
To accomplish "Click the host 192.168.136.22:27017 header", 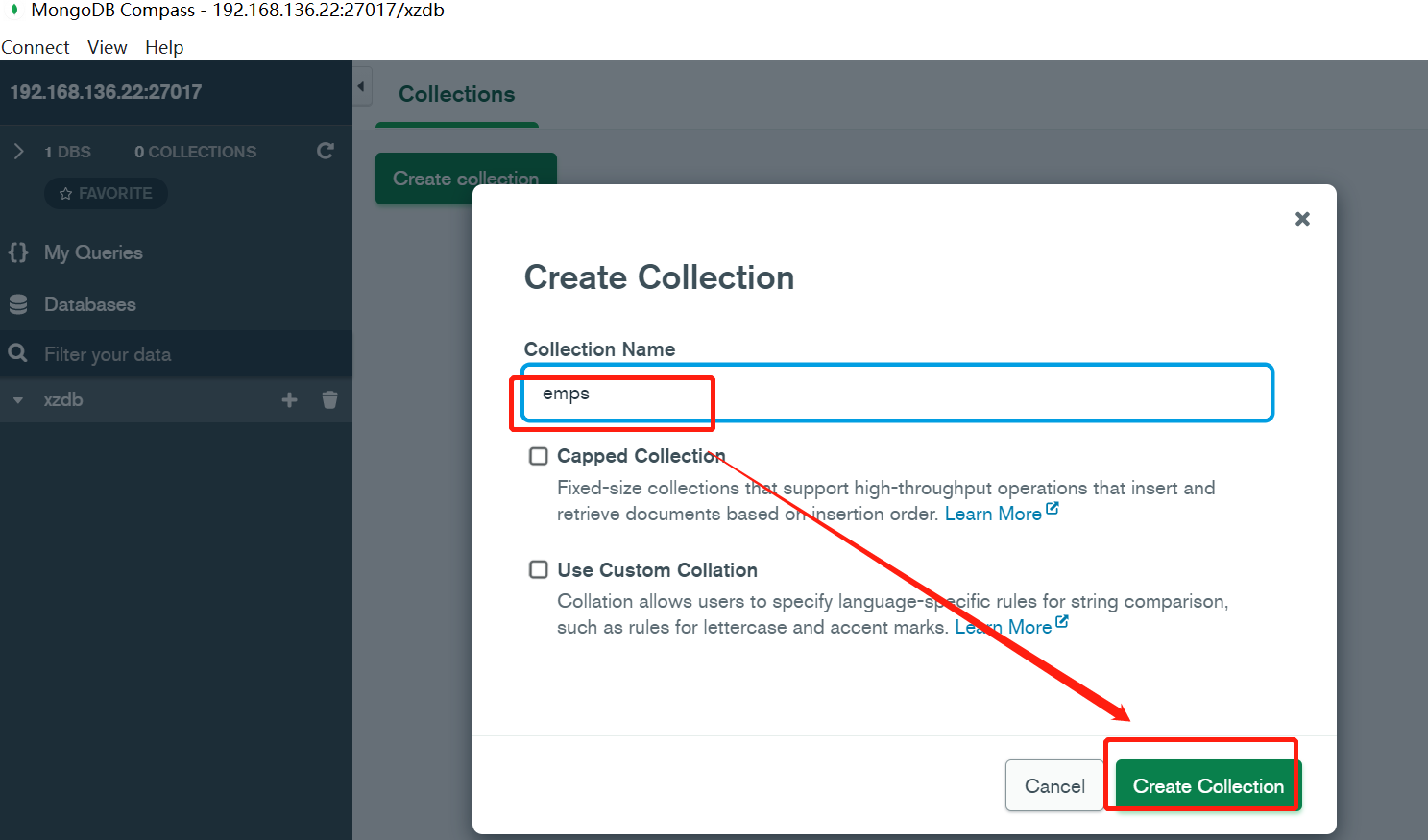I will [x=106, y=92].
